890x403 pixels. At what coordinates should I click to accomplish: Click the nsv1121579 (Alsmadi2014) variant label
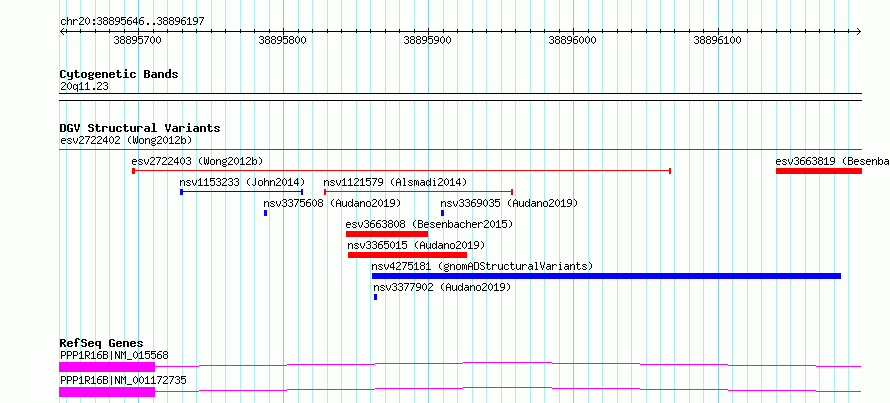point(395,182)
